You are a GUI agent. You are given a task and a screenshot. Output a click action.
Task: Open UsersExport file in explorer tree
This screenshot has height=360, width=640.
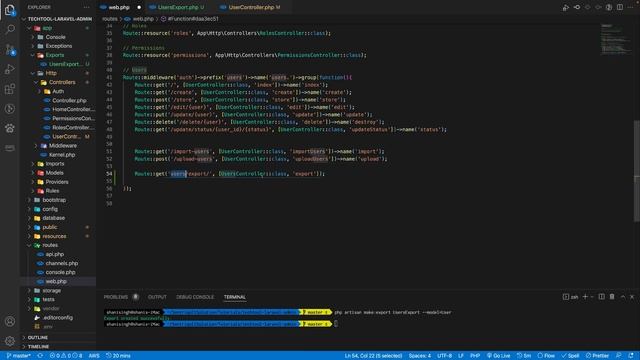(x=59, y=64)
